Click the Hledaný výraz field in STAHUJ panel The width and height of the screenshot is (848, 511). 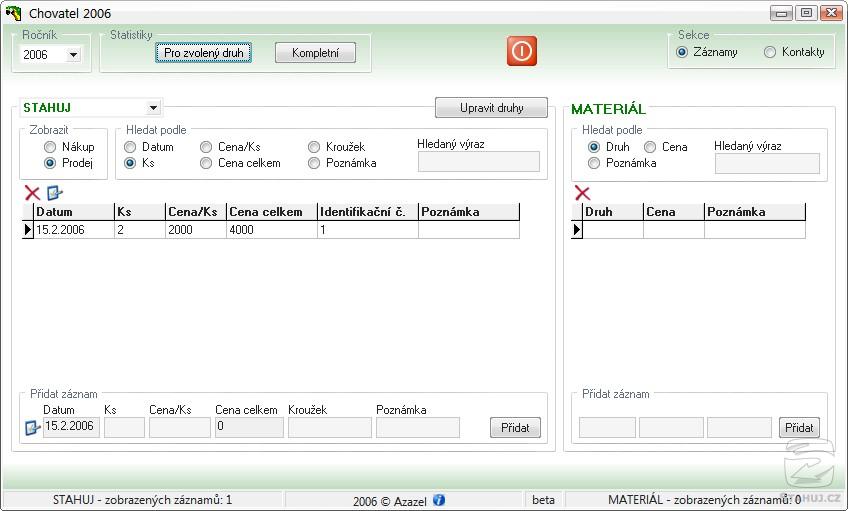tap(478, 162)
